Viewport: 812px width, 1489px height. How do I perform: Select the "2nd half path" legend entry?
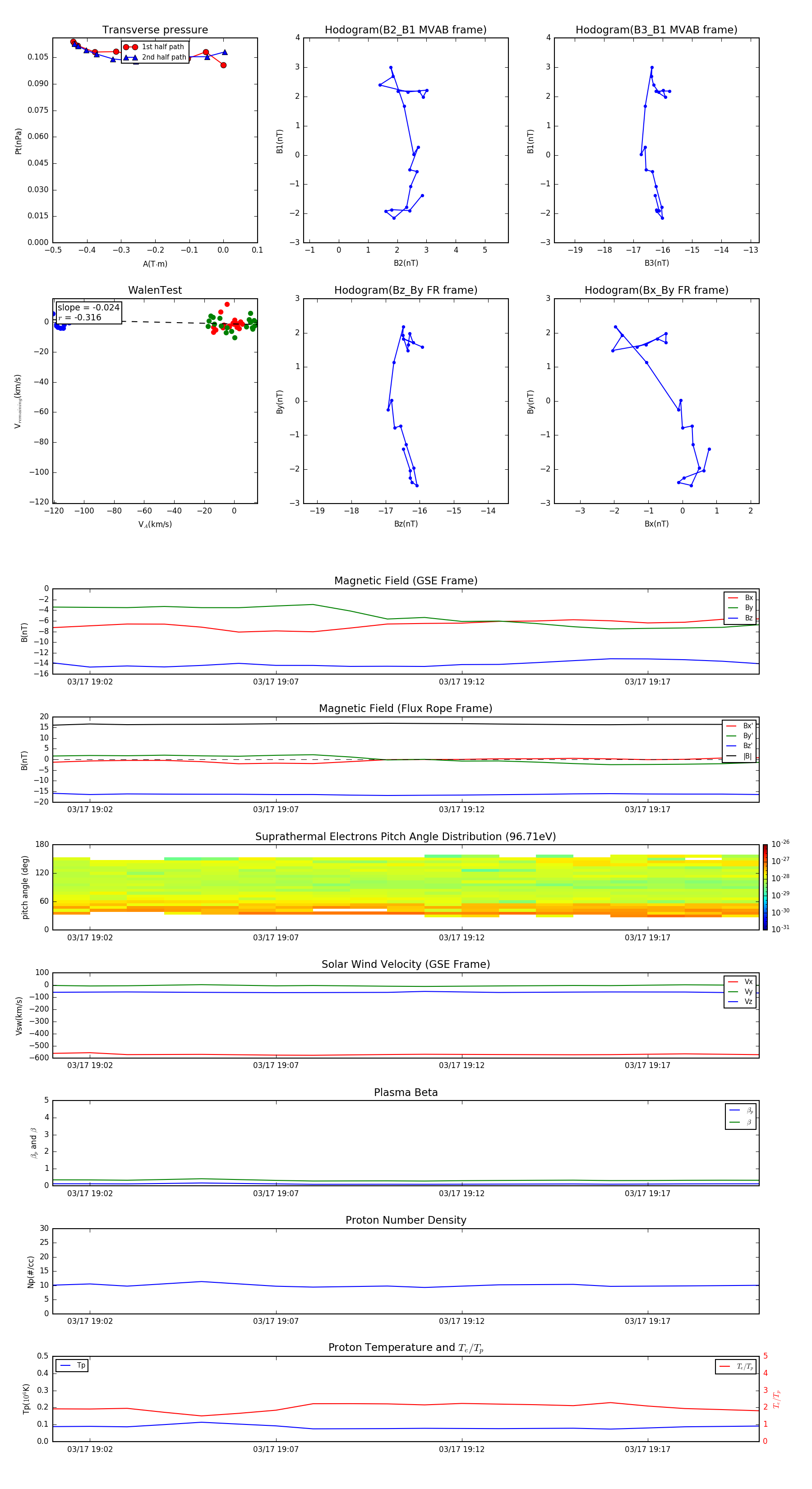tap(154, 57)
